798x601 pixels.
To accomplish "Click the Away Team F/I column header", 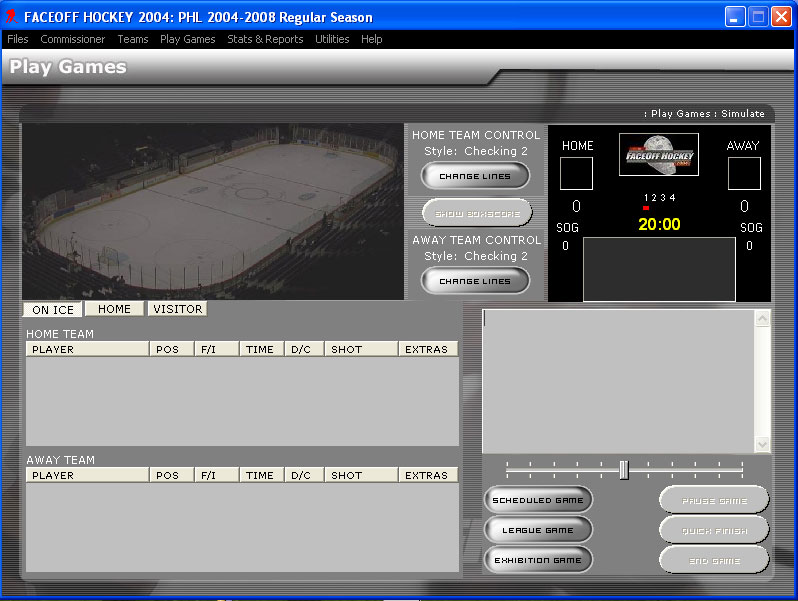I will point(217,475).
